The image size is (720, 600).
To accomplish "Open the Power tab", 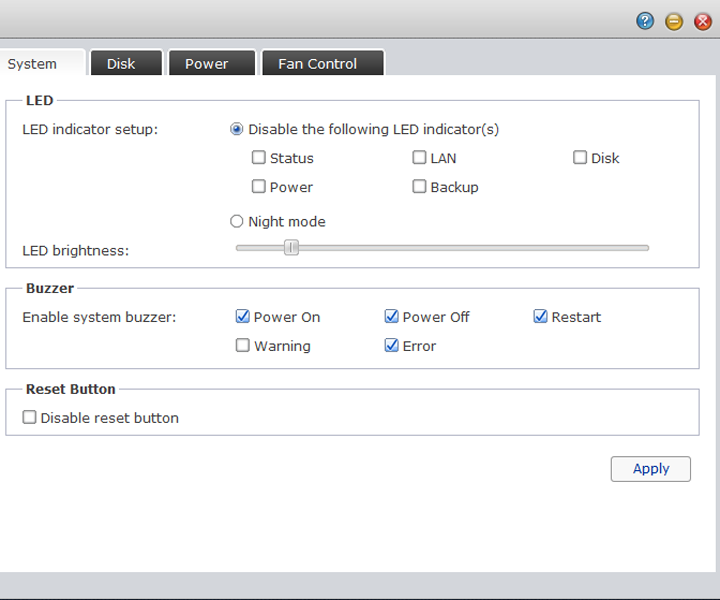I will tap(206, 63).
